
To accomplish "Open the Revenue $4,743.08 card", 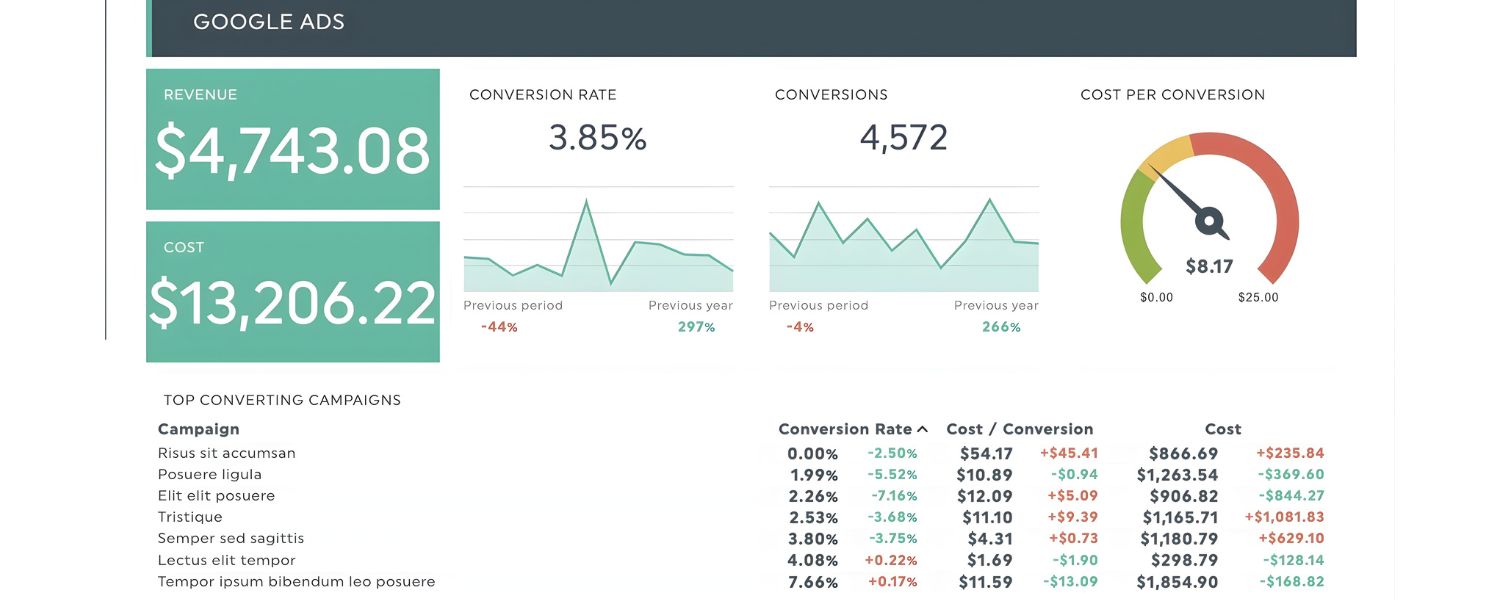I will pos(293,139).
